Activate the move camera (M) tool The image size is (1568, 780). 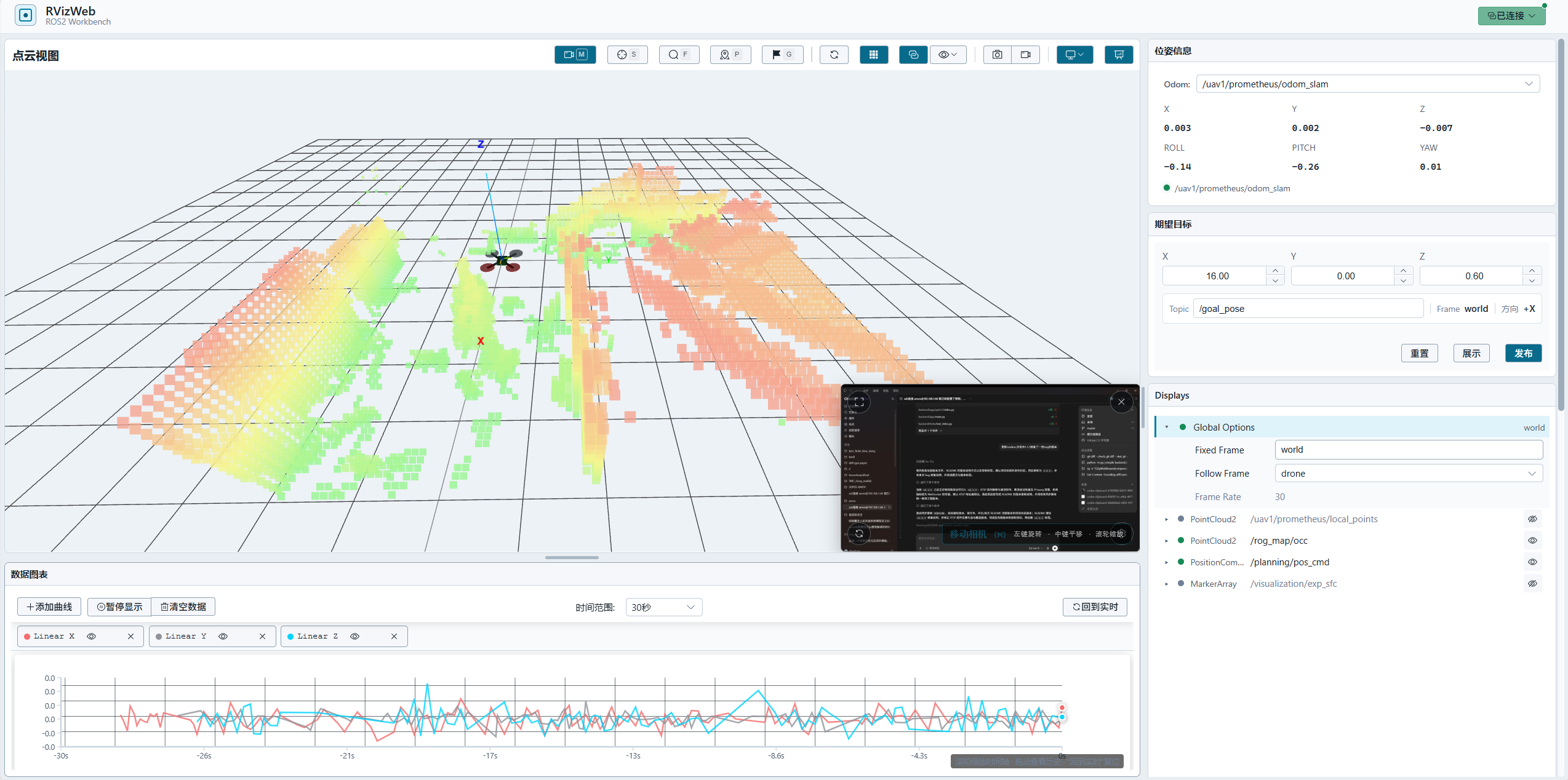(575, 55)
